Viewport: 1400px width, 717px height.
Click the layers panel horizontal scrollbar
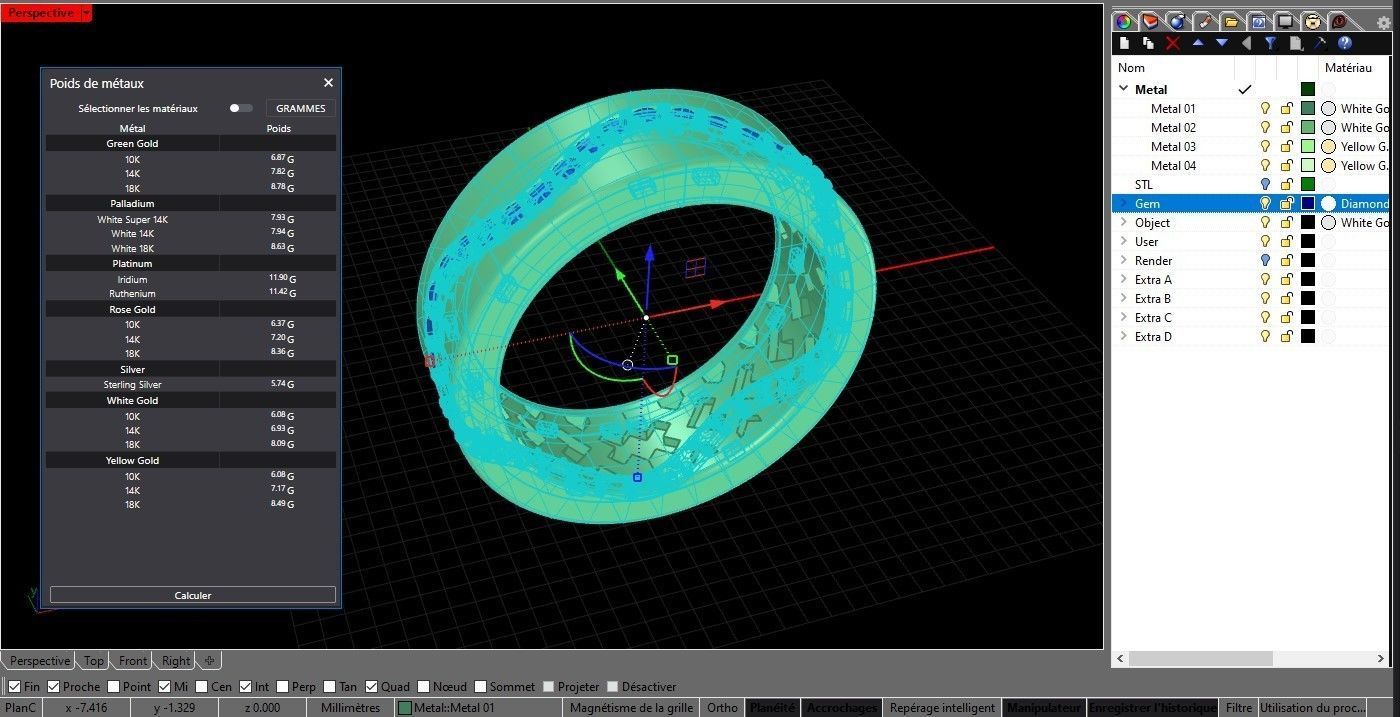click(x=1200, y=659)
